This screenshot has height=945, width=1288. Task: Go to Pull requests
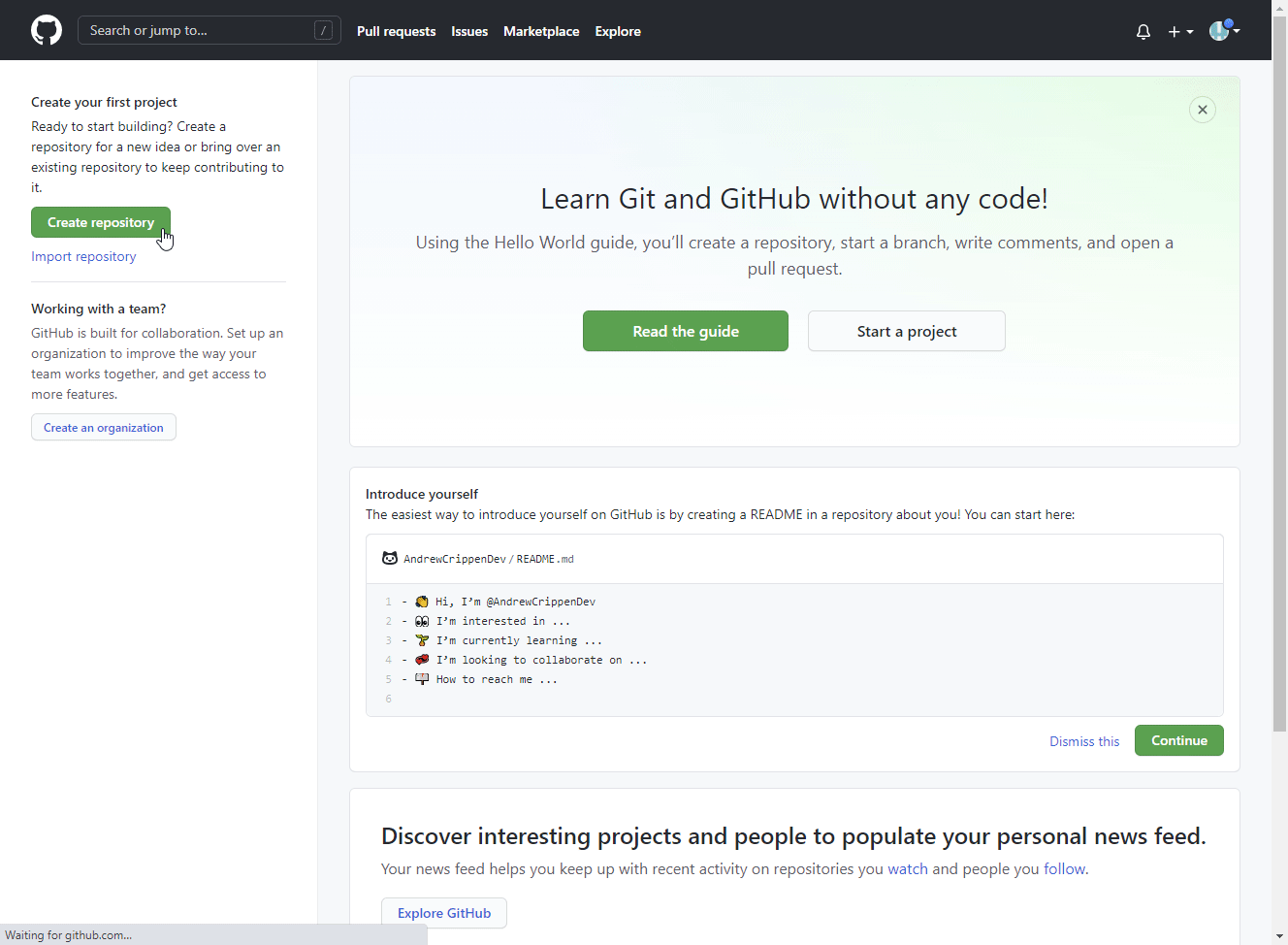click(x=396, y=31)
